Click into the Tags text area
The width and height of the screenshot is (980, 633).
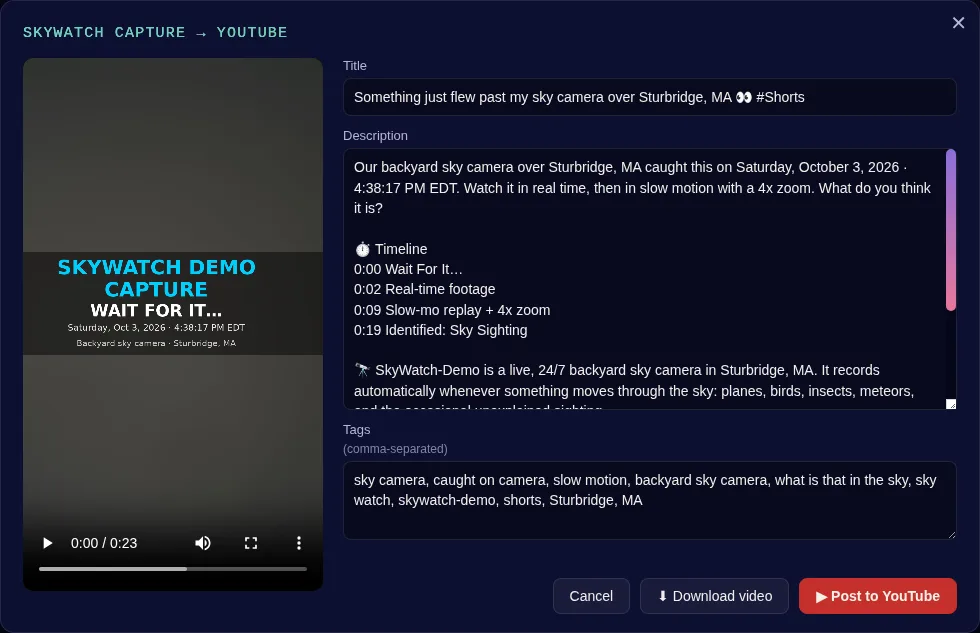coord(649,501)
